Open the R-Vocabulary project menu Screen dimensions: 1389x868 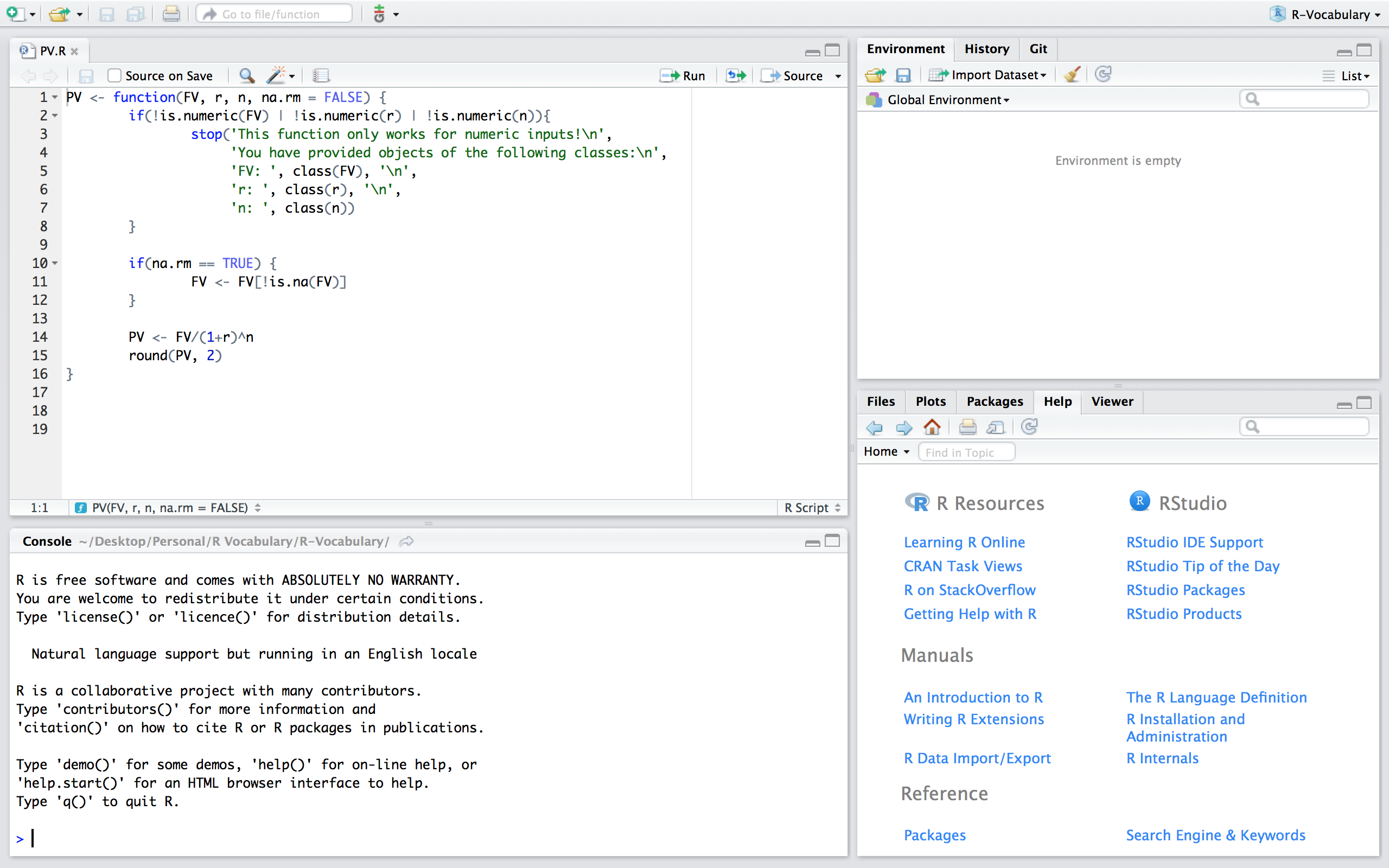(x=1325, y=14)
